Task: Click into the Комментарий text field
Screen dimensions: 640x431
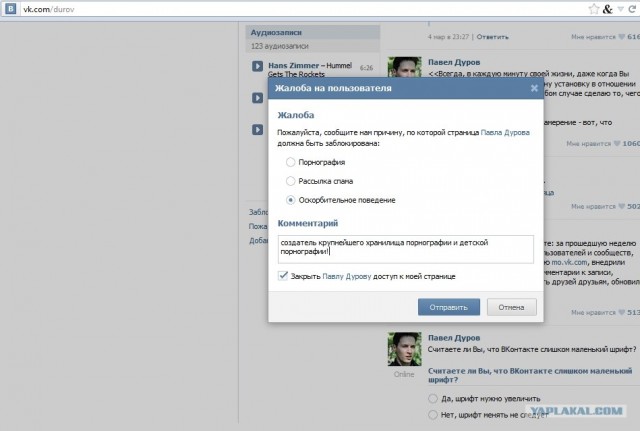Action: tap(406, 249)
